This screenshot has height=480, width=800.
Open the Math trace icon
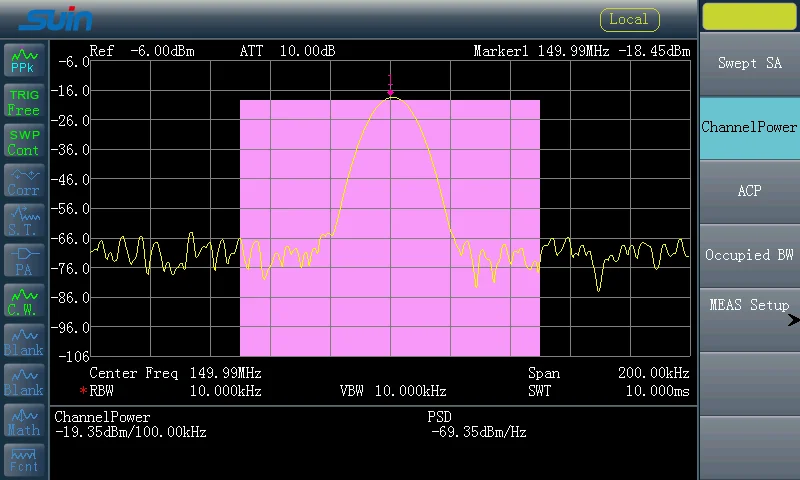[x=23, y=422]
